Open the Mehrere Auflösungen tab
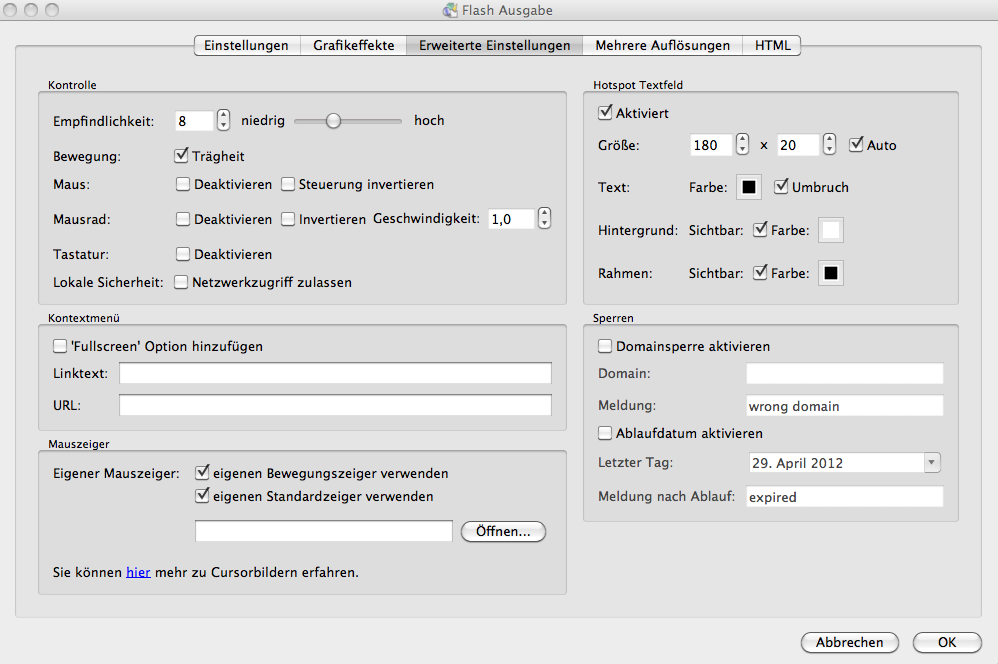 (x=663, y=45)
